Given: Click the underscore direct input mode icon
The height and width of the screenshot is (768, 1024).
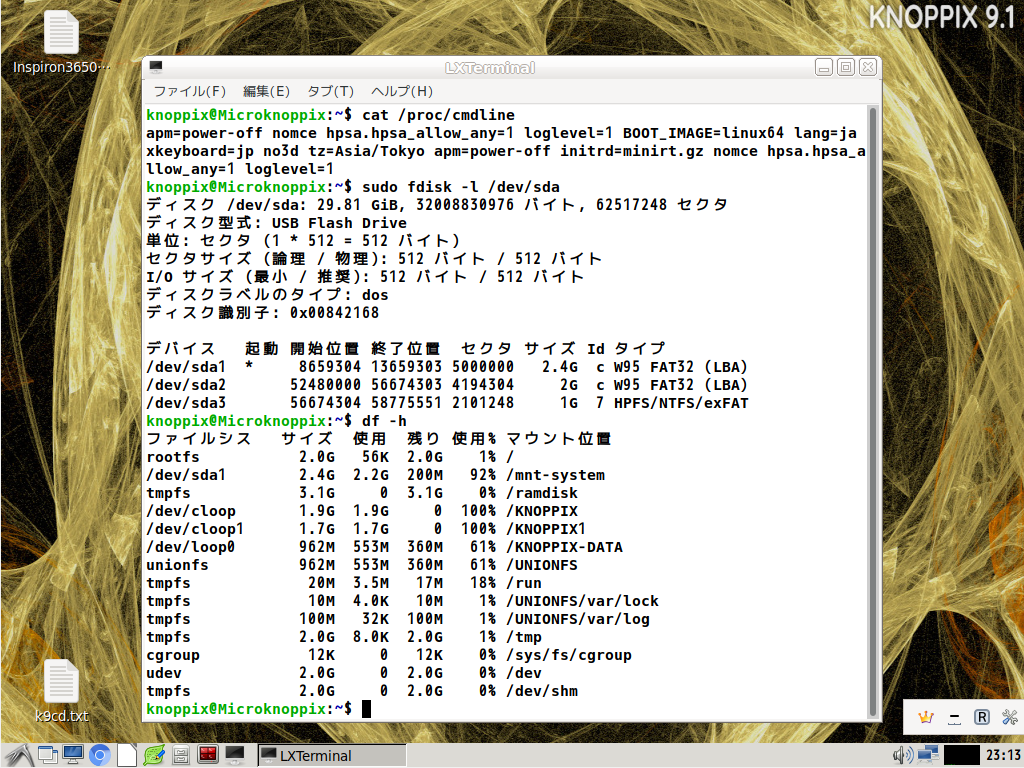Looking at the screenshot, I should (x=954, y=718).
